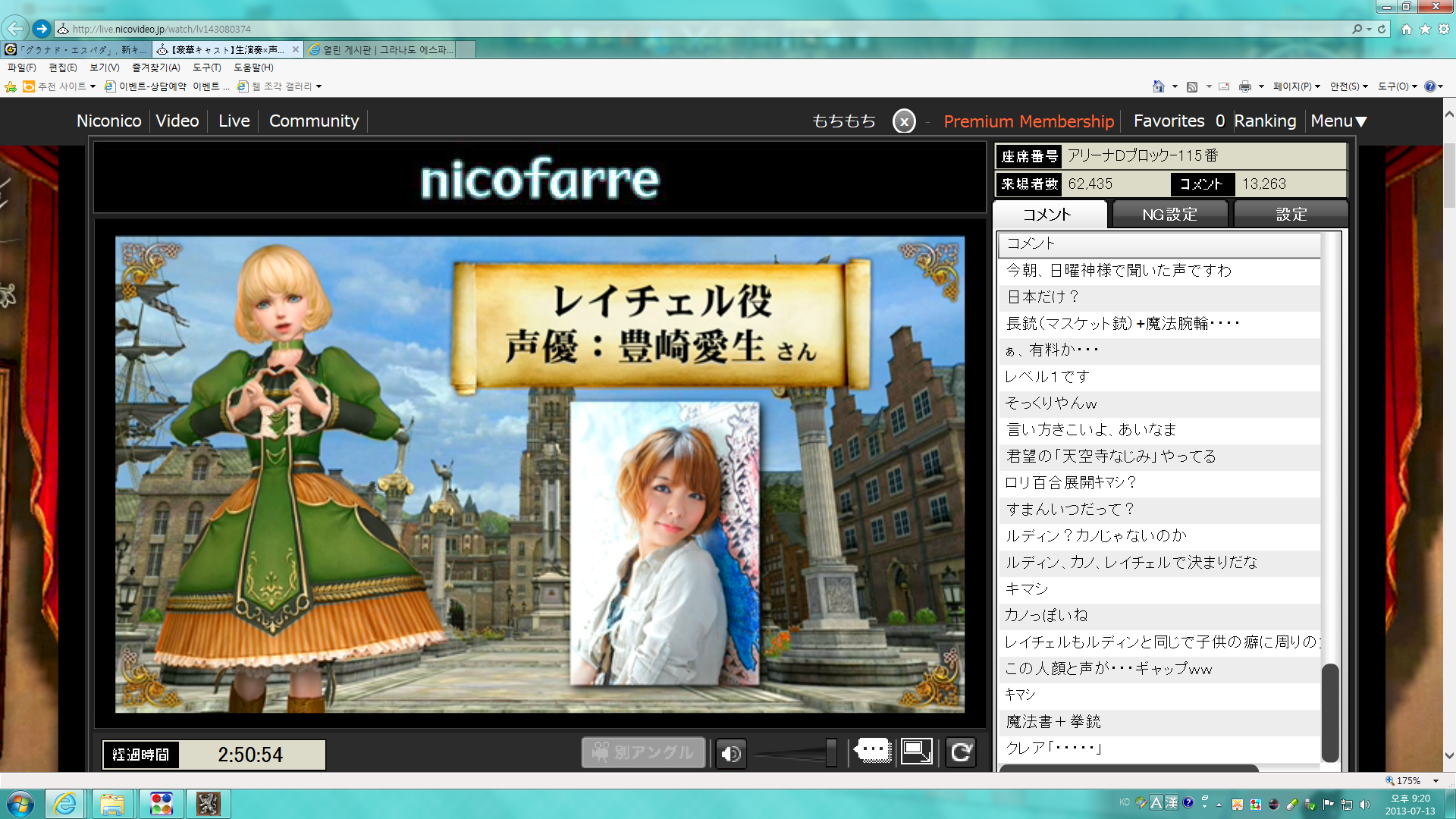Screen dimensions: 1456x819
Task: Expand the arrow next to the command bar Home icon
Action: [1175, 86]
